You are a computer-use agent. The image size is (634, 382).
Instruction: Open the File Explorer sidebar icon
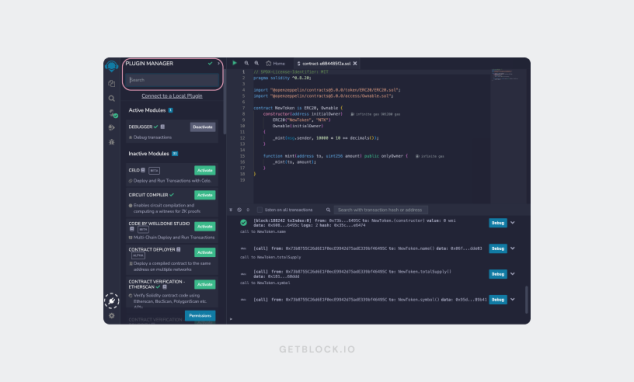click(112, 83)
